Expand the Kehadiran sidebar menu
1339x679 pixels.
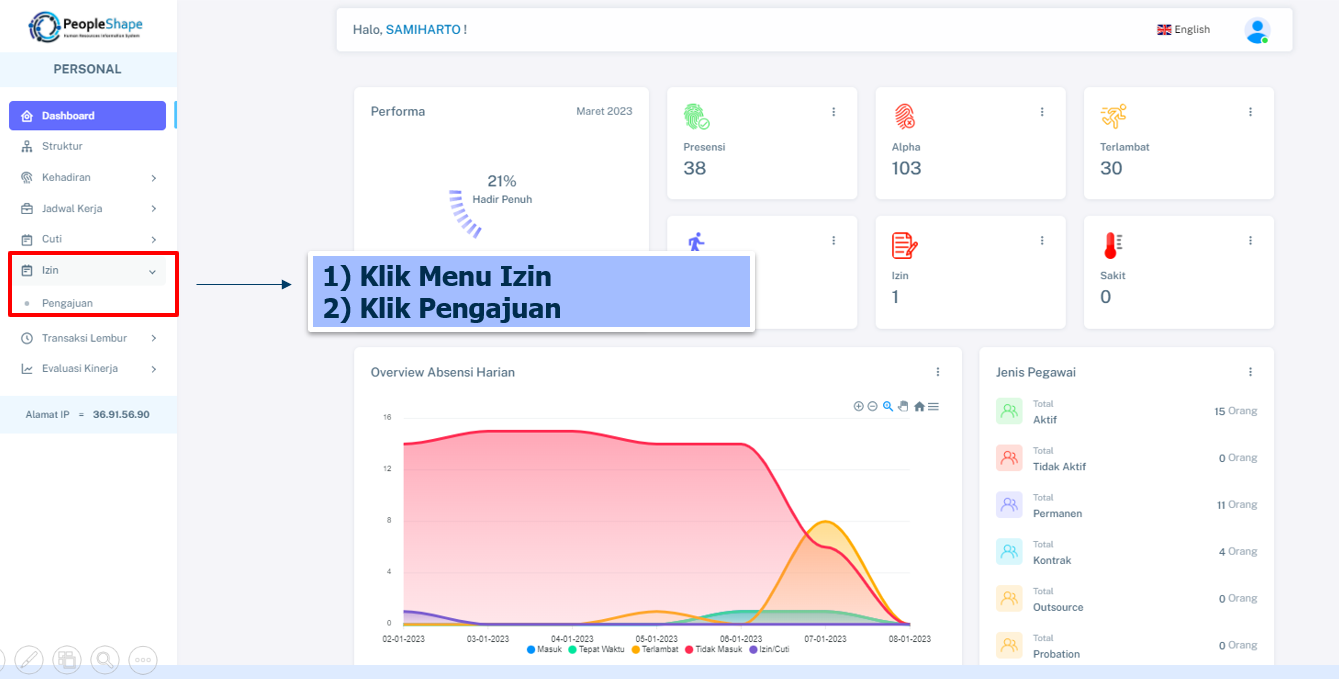click(88, 178)
